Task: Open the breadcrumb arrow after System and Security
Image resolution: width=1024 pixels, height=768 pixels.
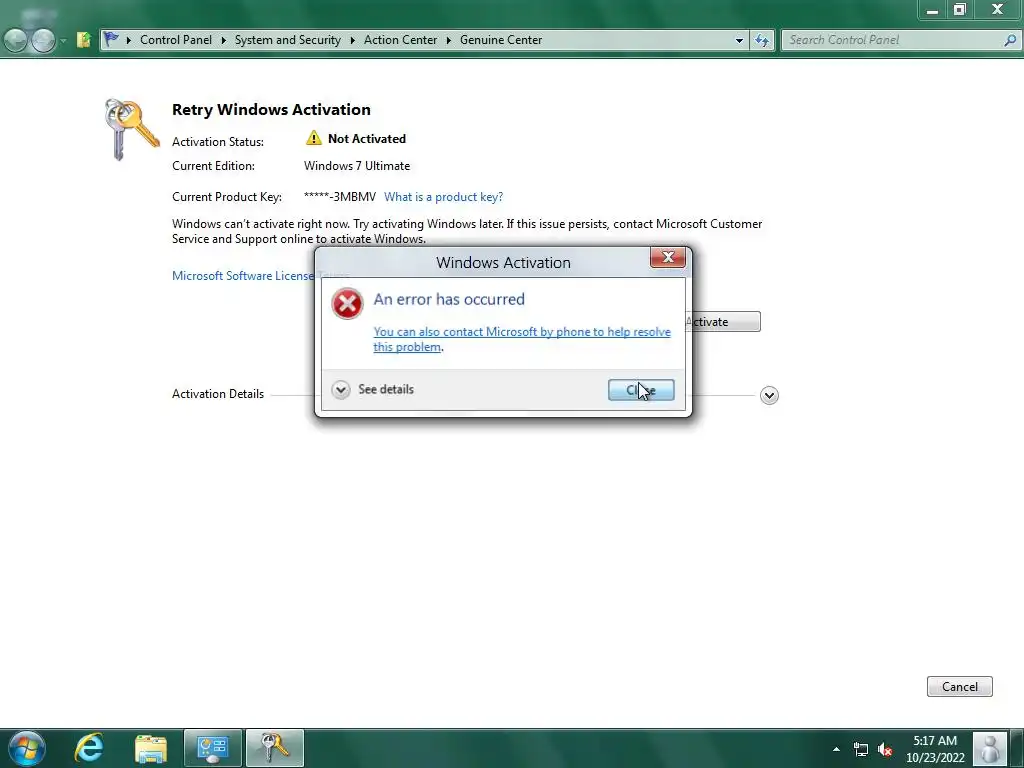Action: 353,40
